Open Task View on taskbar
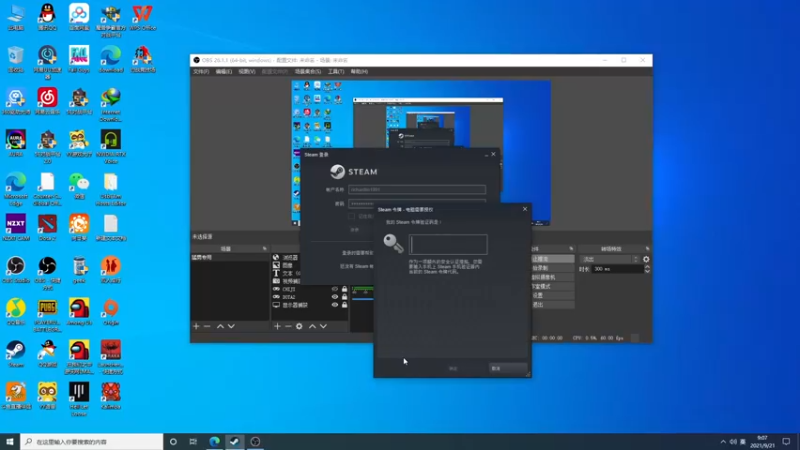800x450 pixels. pos(193,442)
